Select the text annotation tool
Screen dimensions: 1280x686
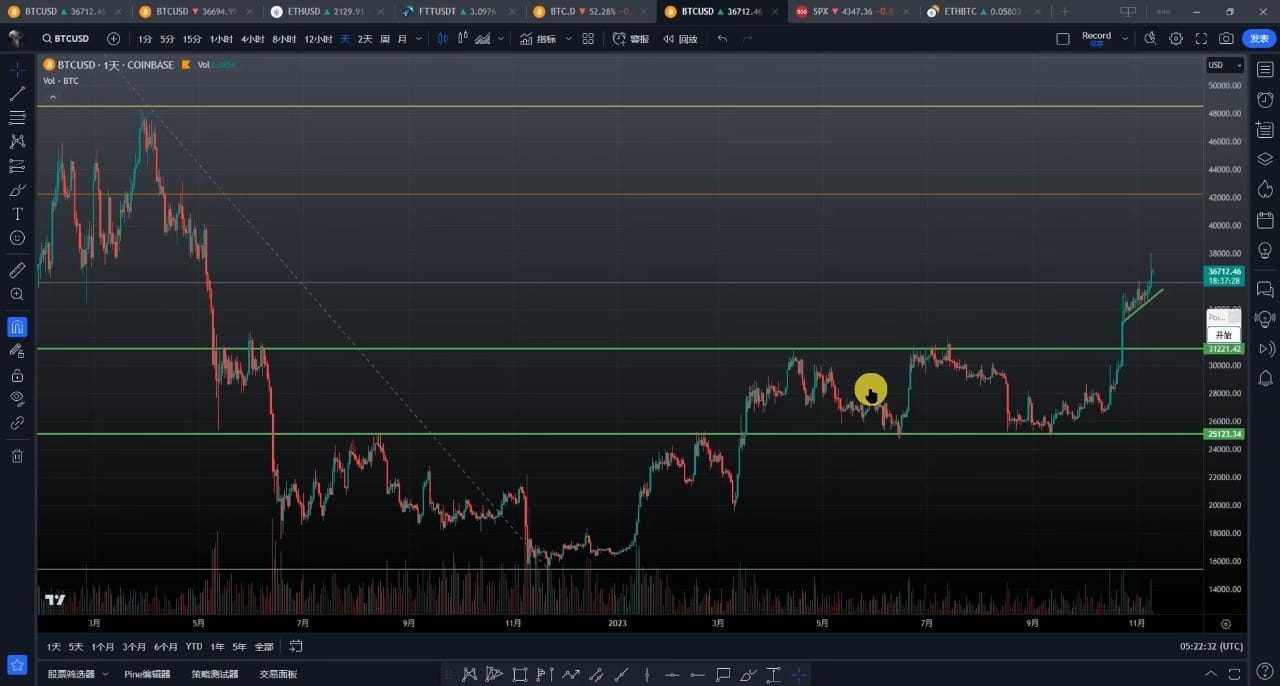coord(17,214)
